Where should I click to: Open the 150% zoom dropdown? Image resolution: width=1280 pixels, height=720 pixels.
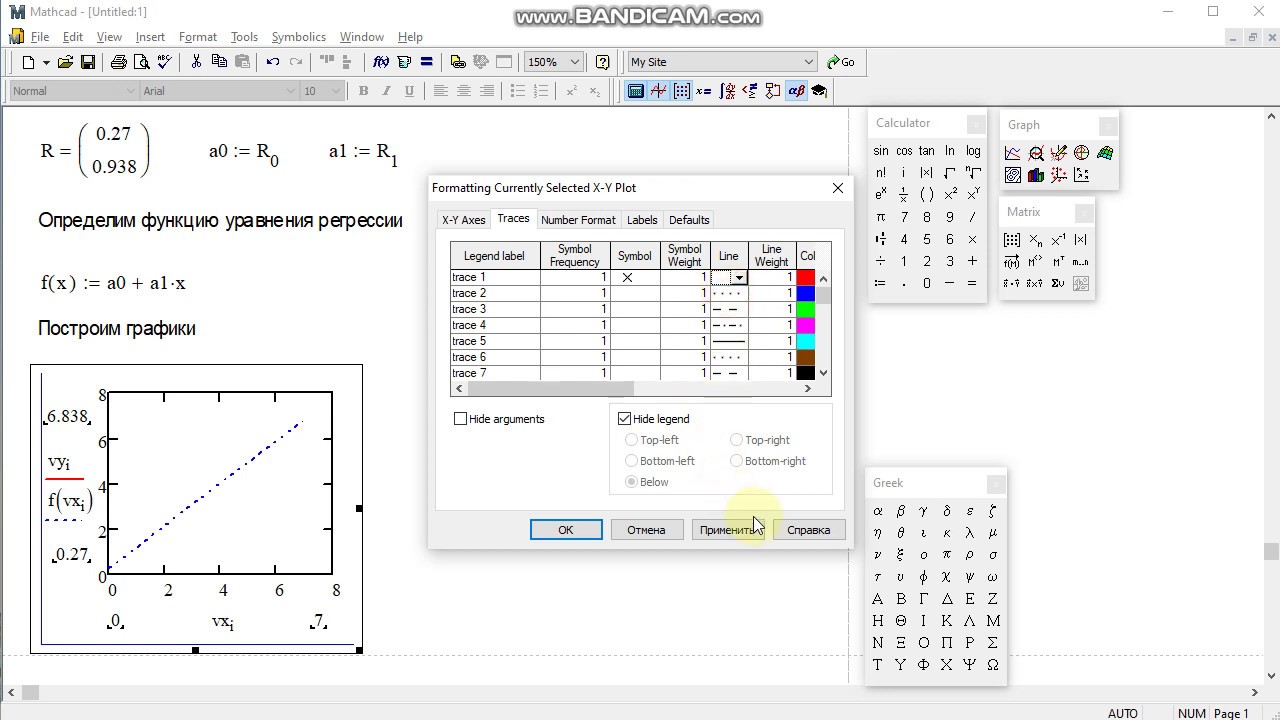point(574,62)
